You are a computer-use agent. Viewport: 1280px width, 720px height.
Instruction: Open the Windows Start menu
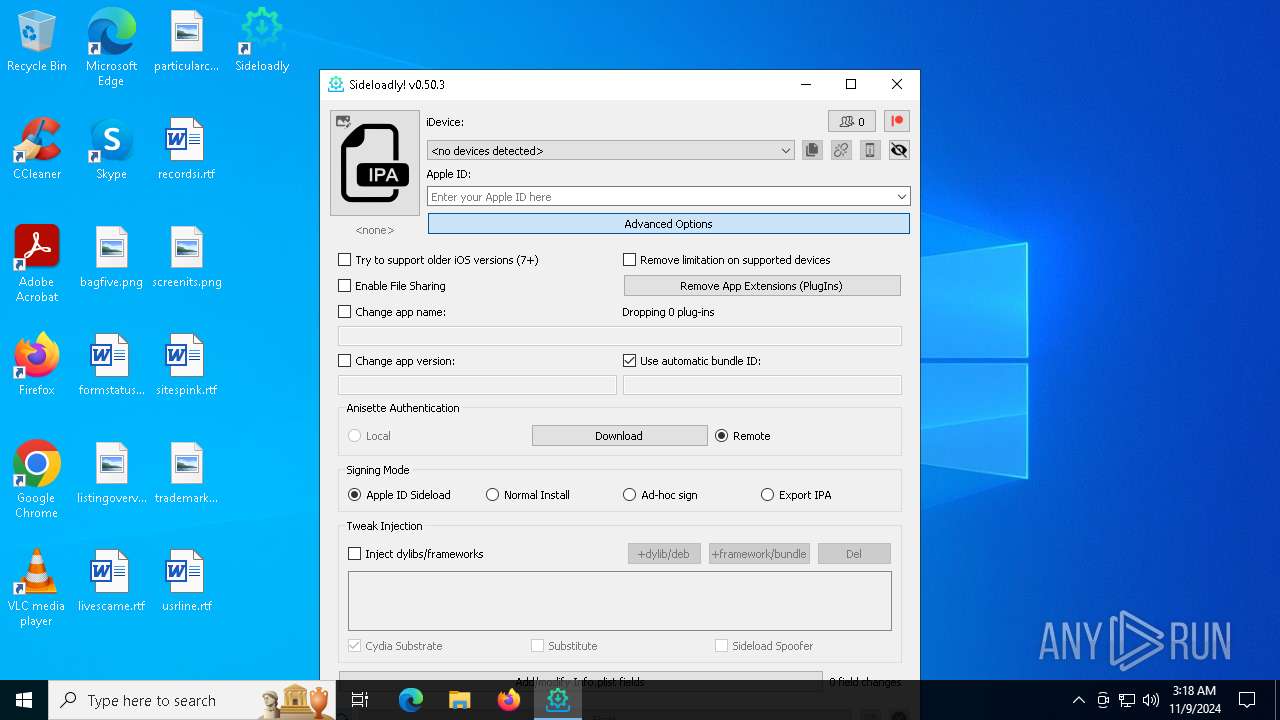pyautogui.click(x=24, y=700)
